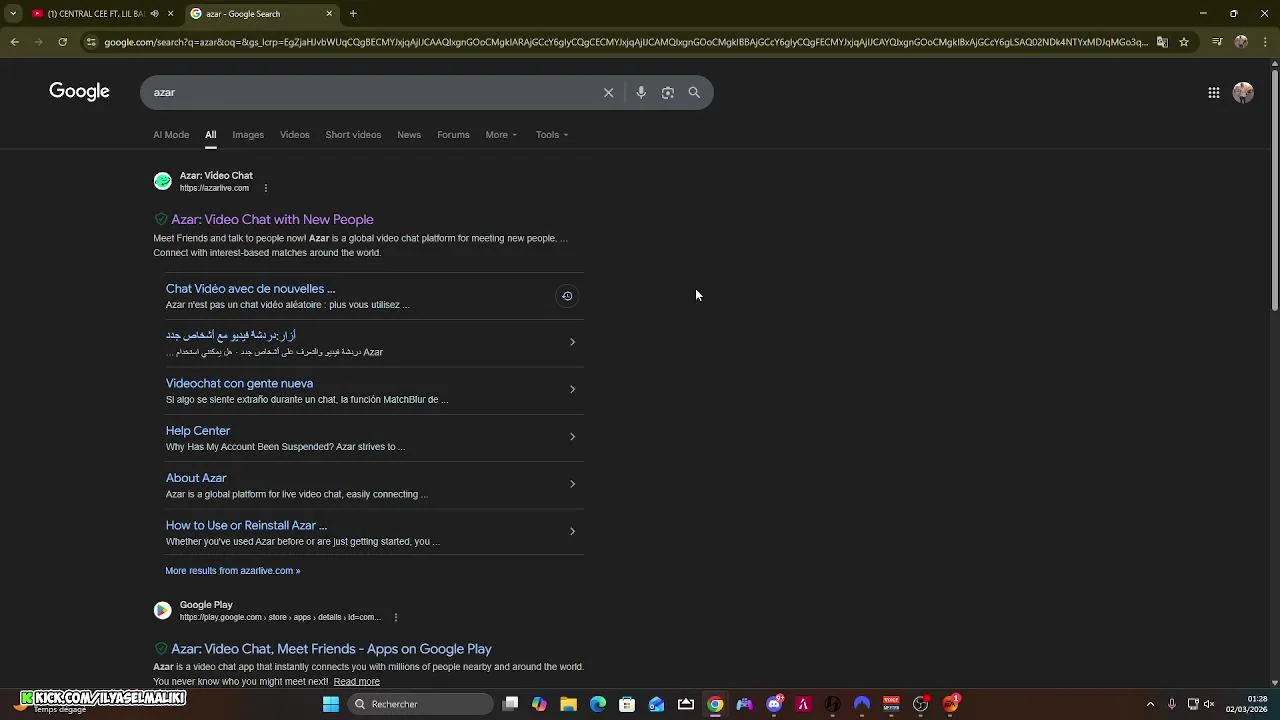Expand the Videochat con gente nueva chevron
1280x720 pixels.
(x=572, y=389)
